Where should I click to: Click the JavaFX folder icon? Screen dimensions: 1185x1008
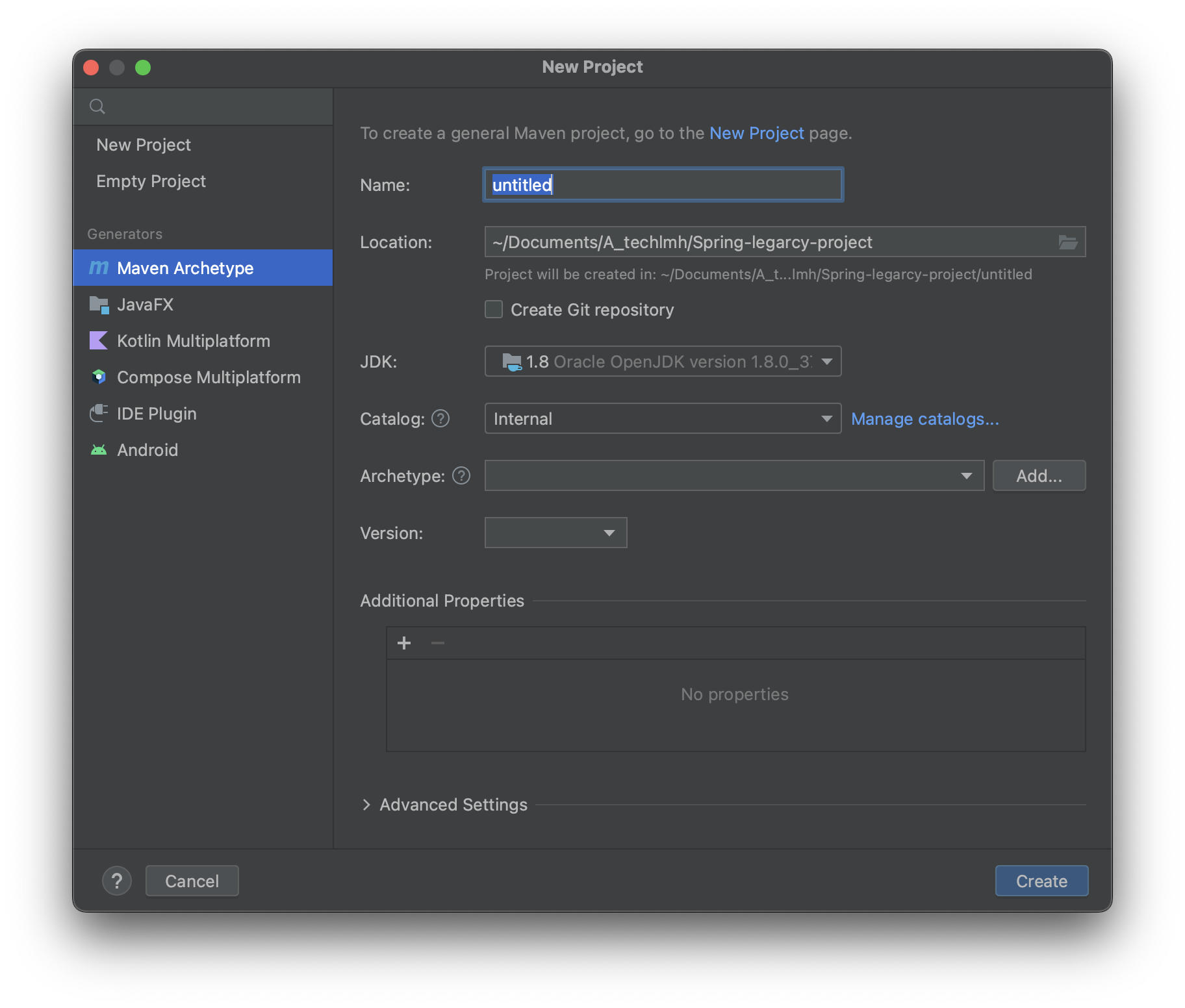[99, 305]
